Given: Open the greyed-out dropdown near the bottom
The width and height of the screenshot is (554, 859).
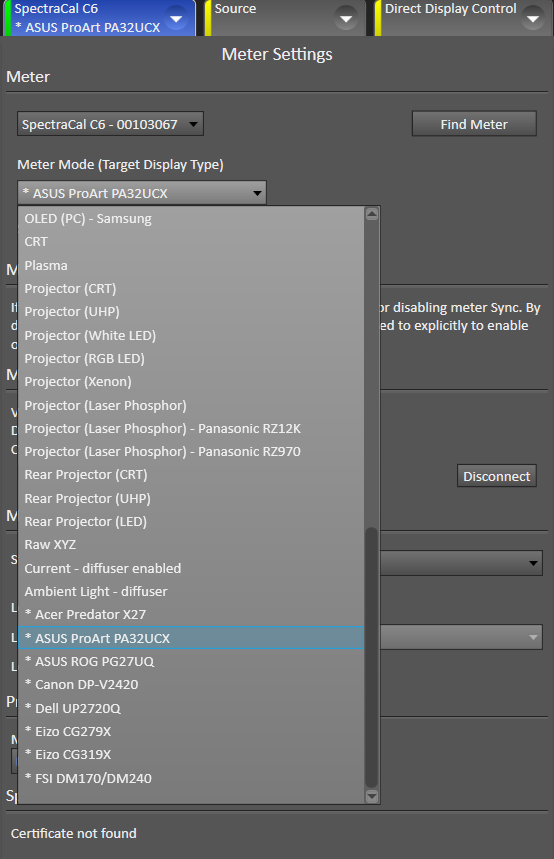Looking at the screenshot, I should [461, 637].
